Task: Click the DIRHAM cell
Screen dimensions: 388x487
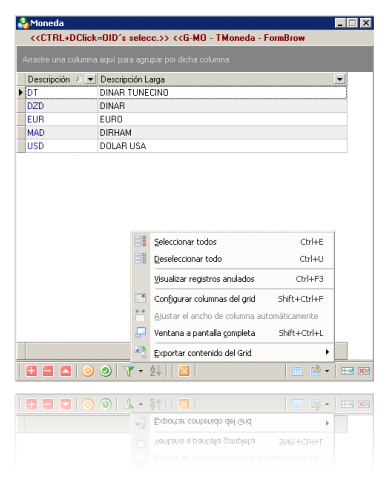Action: tap(222, 133)
